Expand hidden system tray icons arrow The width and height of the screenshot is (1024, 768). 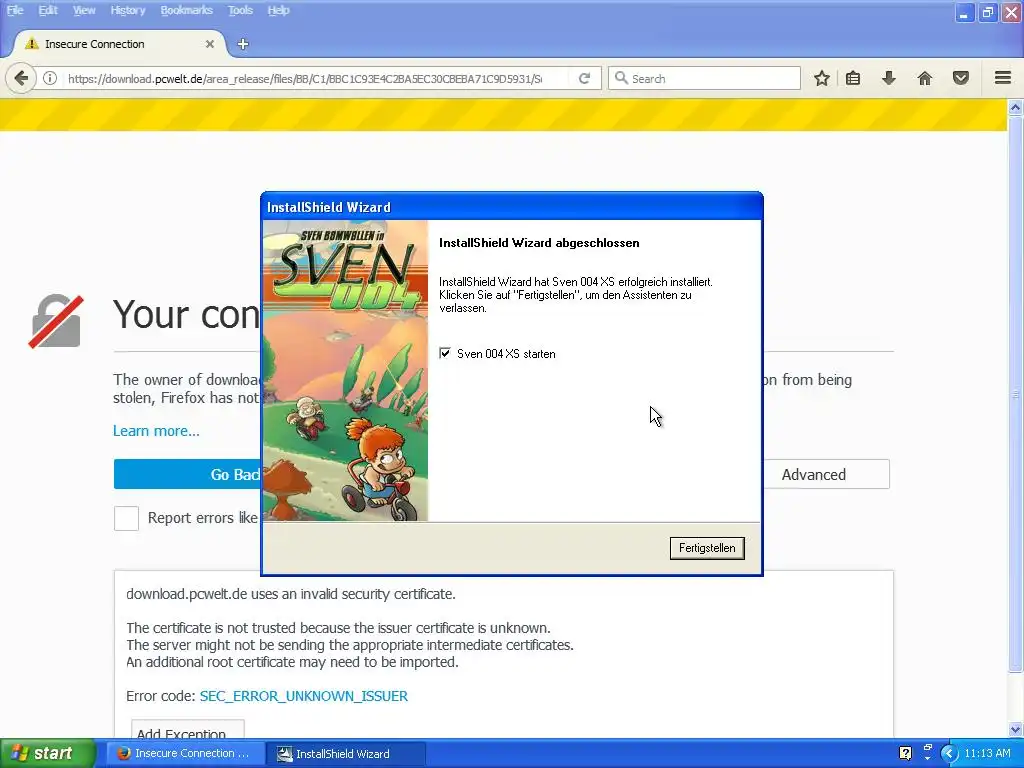[x=949, y=753]
